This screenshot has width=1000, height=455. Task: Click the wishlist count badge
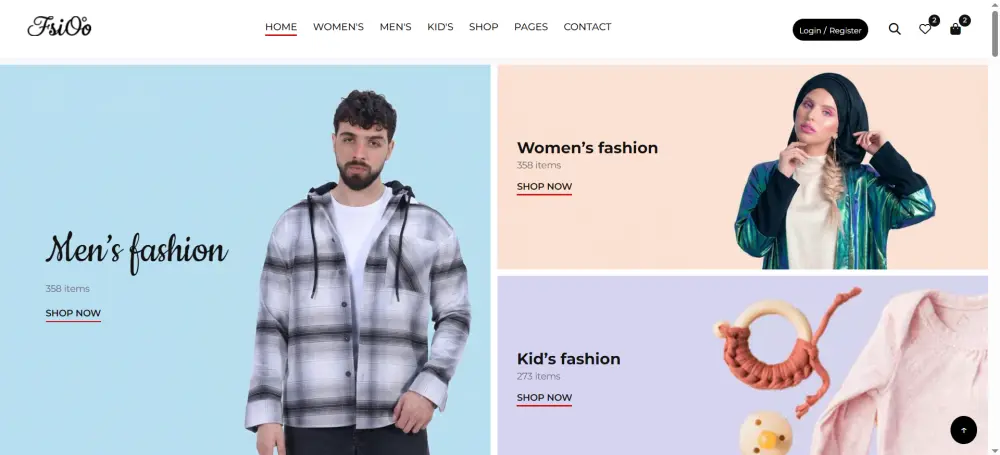(934, 20)
